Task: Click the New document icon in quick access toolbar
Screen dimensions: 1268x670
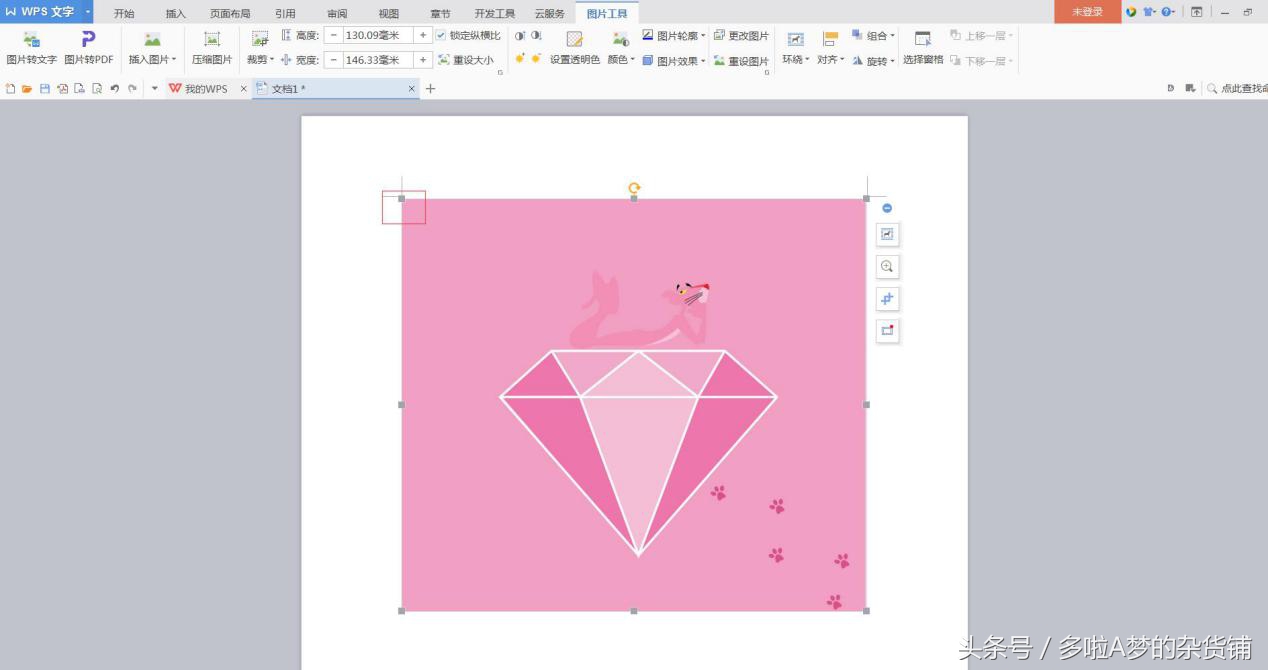Action: pos(10,89)
